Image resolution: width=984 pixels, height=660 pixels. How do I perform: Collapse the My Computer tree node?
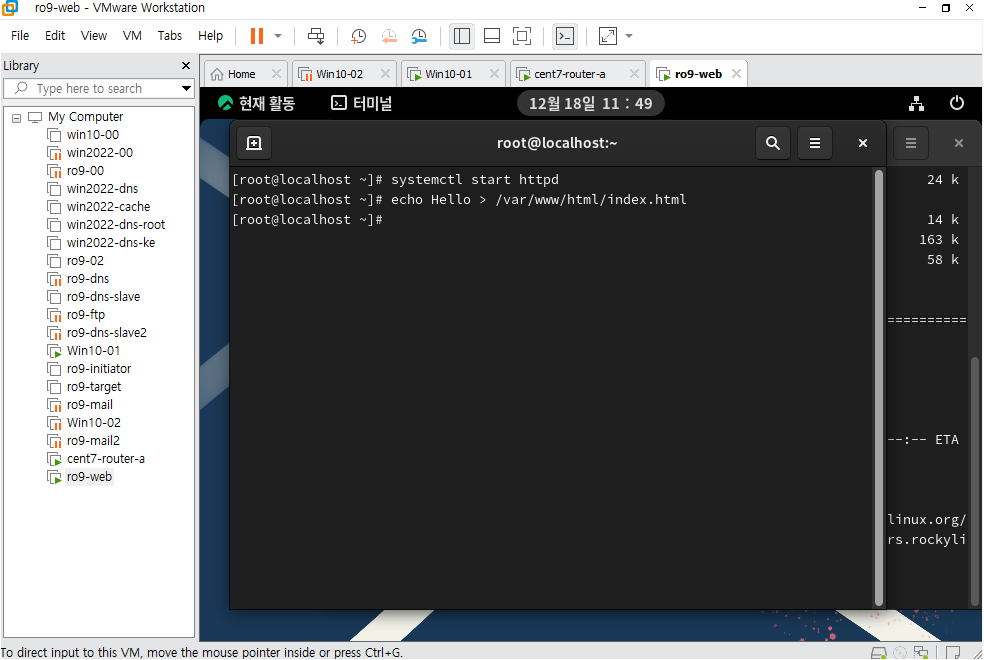(16, 117)
